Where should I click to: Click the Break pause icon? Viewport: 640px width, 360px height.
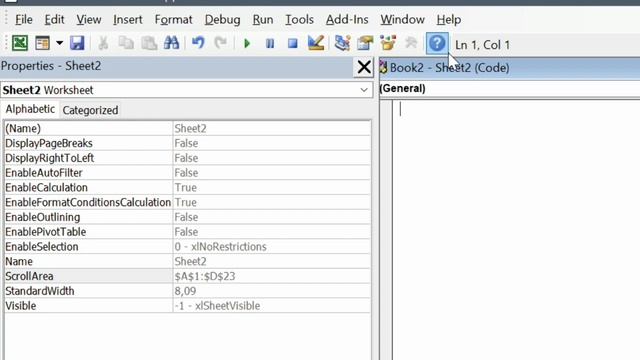click(270, 43)
